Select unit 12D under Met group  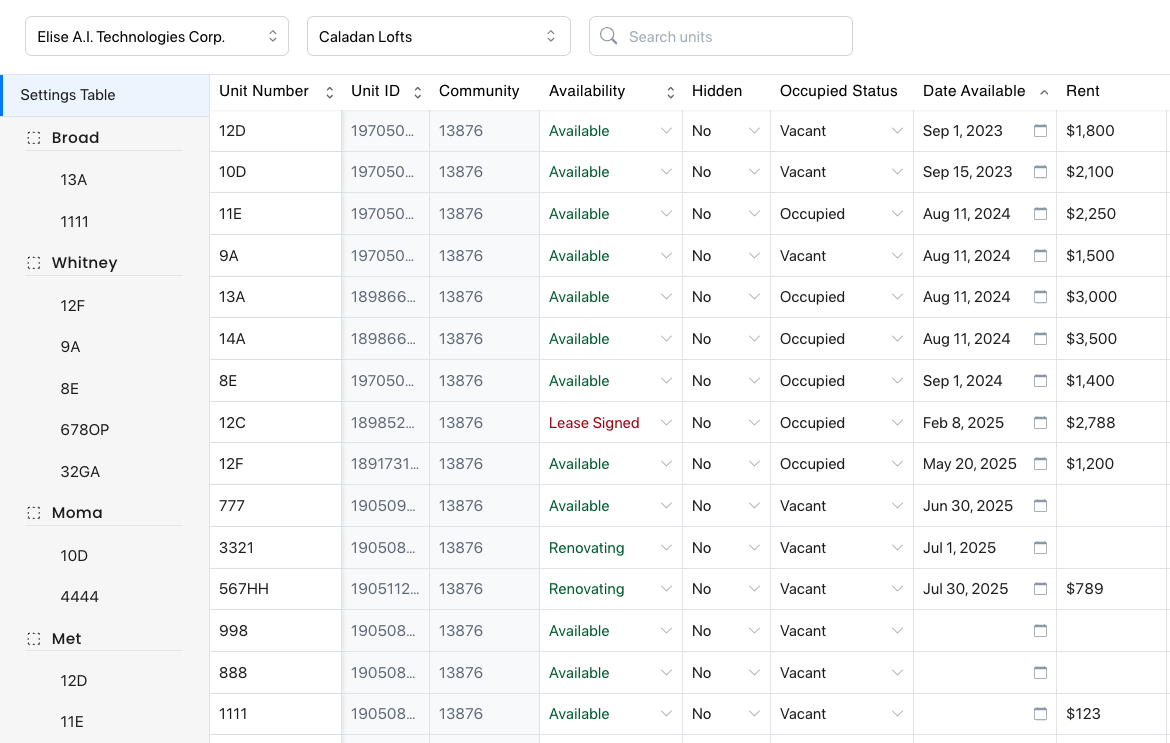click(74, 680)
